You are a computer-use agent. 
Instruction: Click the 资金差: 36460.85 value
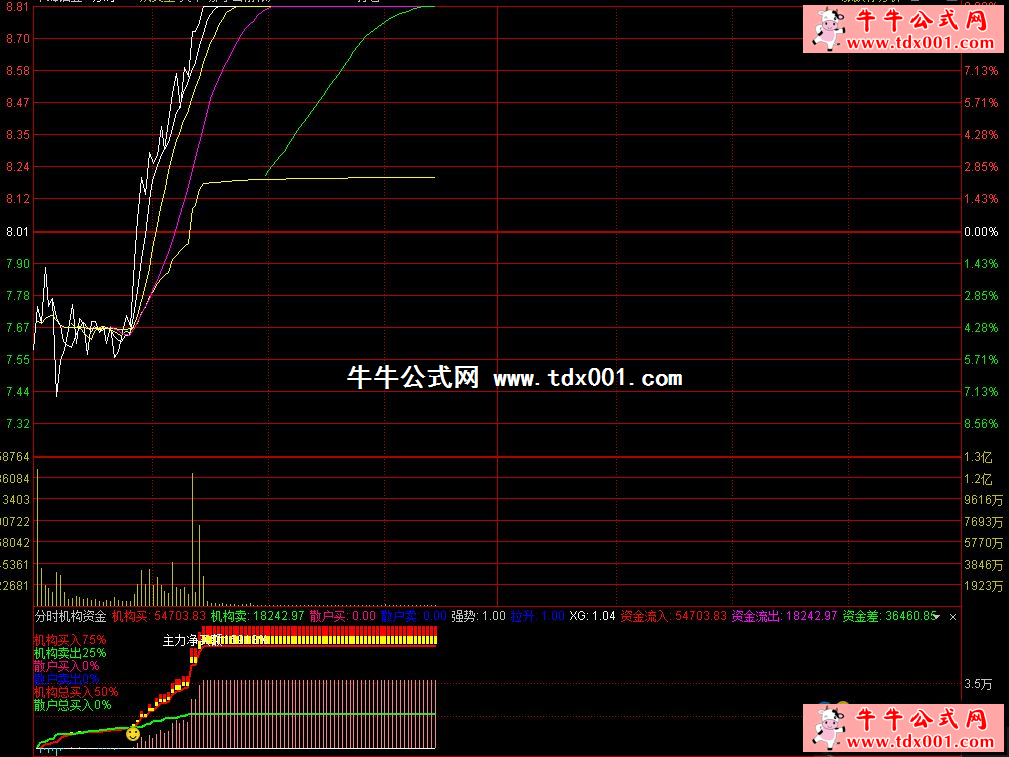click(888, 616)
